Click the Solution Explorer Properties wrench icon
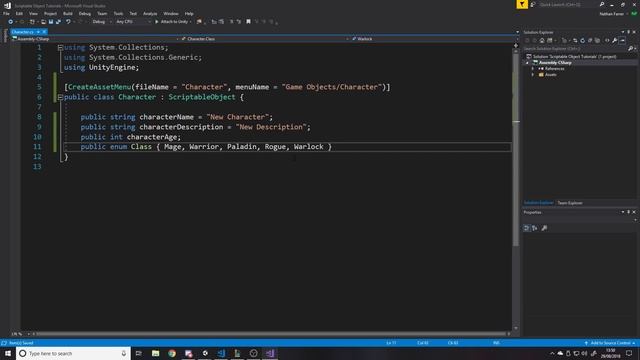 point(614,40)
